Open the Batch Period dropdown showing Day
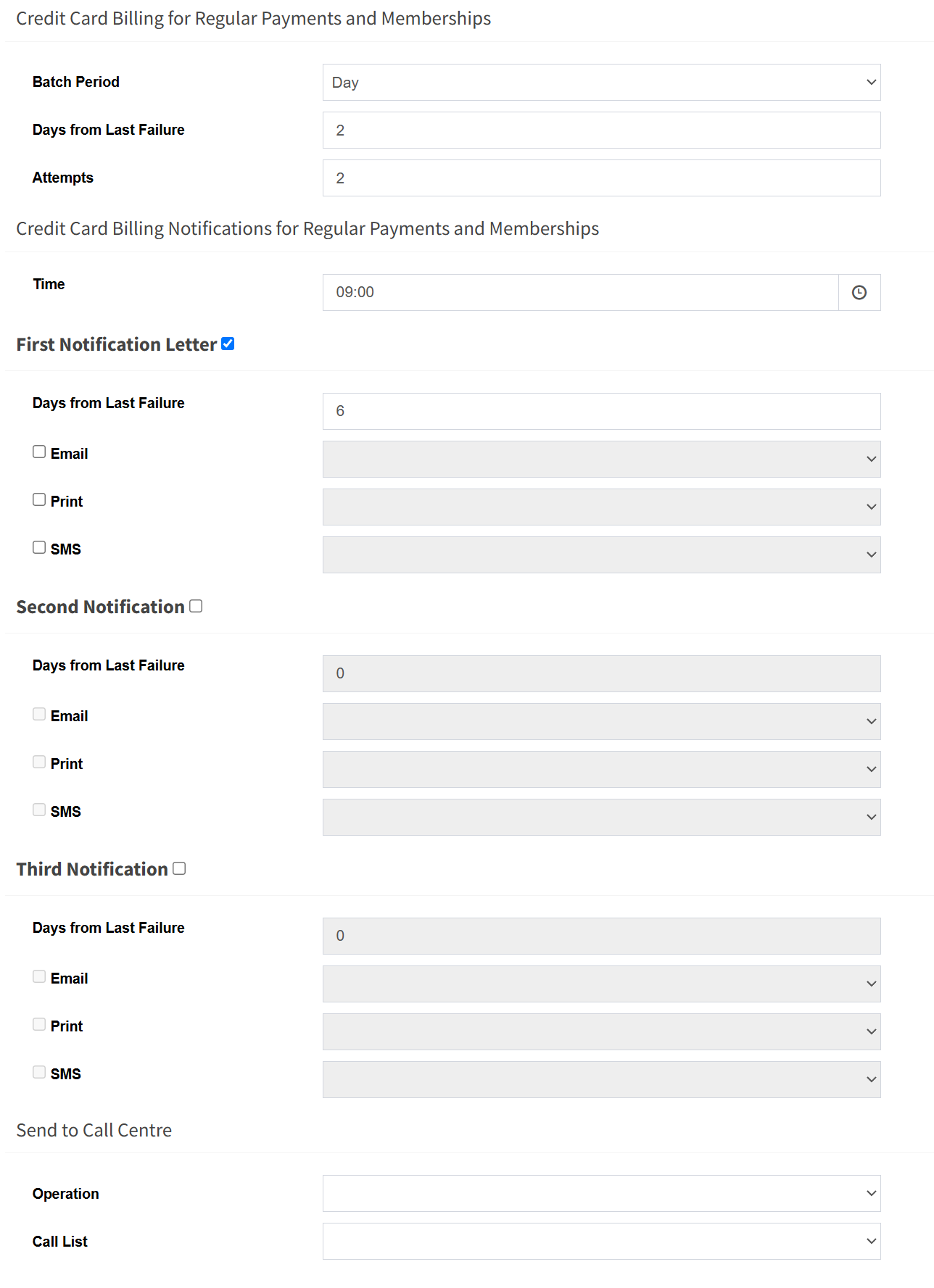The image size is (934, 1288). pyautogui.click(x=602, y=82)
